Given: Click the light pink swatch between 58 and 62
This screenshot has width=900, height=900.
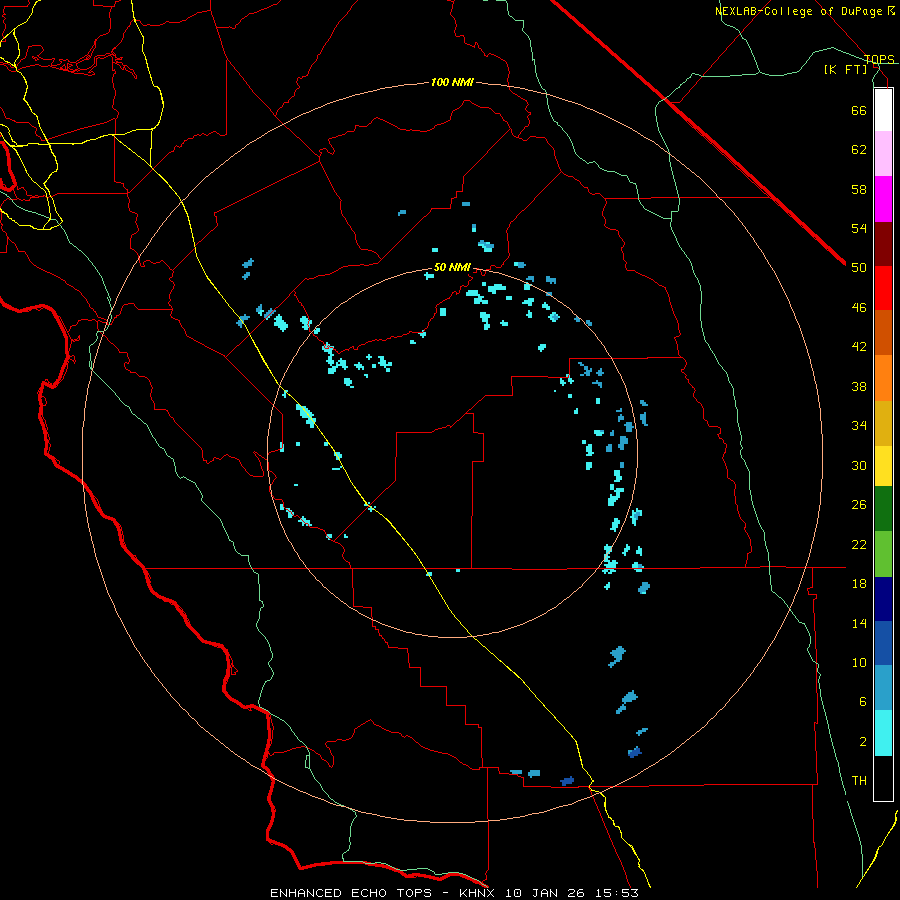Looking at the screenshot, I should (883, 153).
